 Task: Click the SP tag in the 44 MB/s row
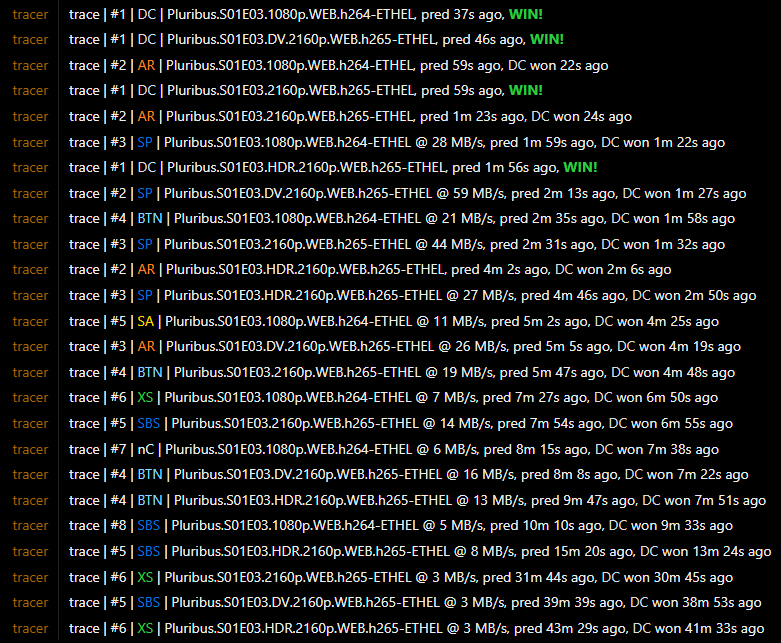pos(145,245)
